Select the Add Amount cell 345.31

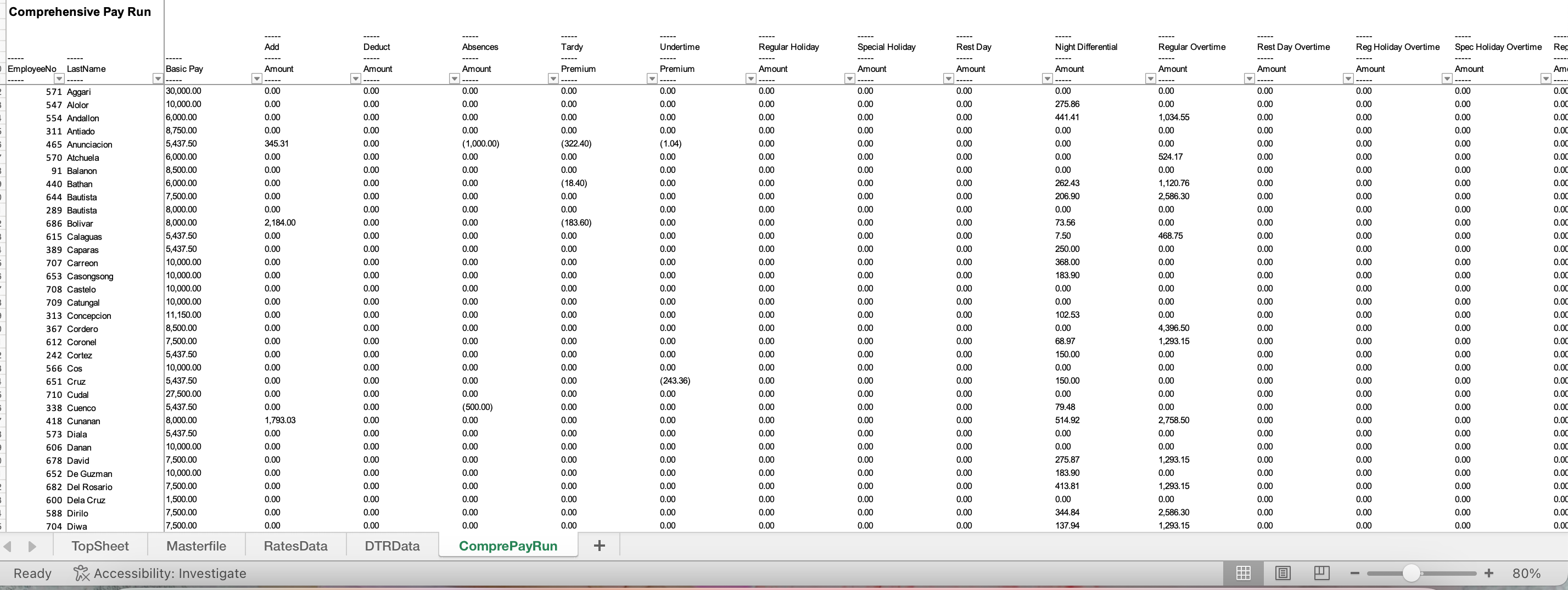276,144
